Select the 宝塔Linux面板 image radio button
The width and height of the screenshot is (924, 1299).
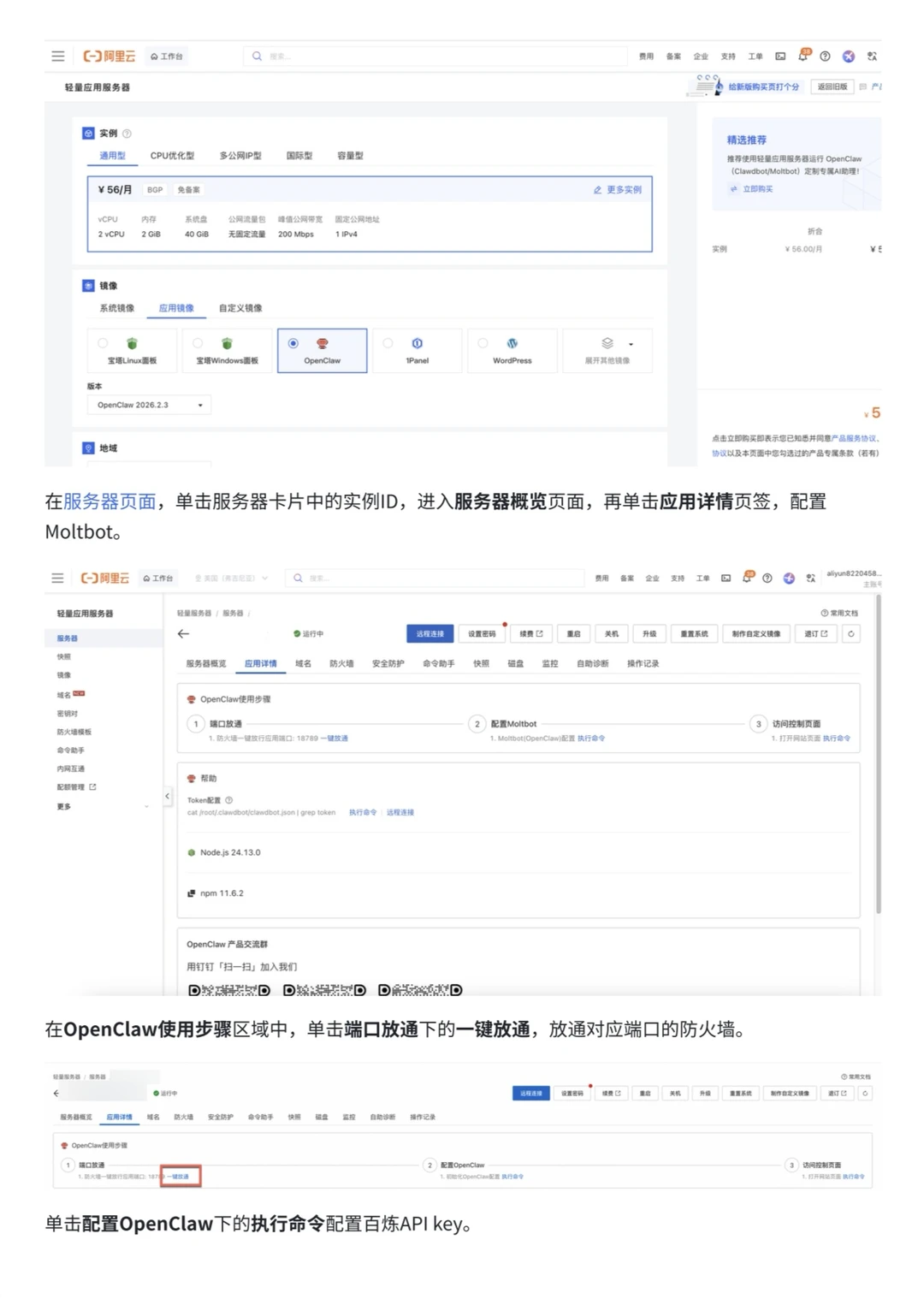pos(103,343)
